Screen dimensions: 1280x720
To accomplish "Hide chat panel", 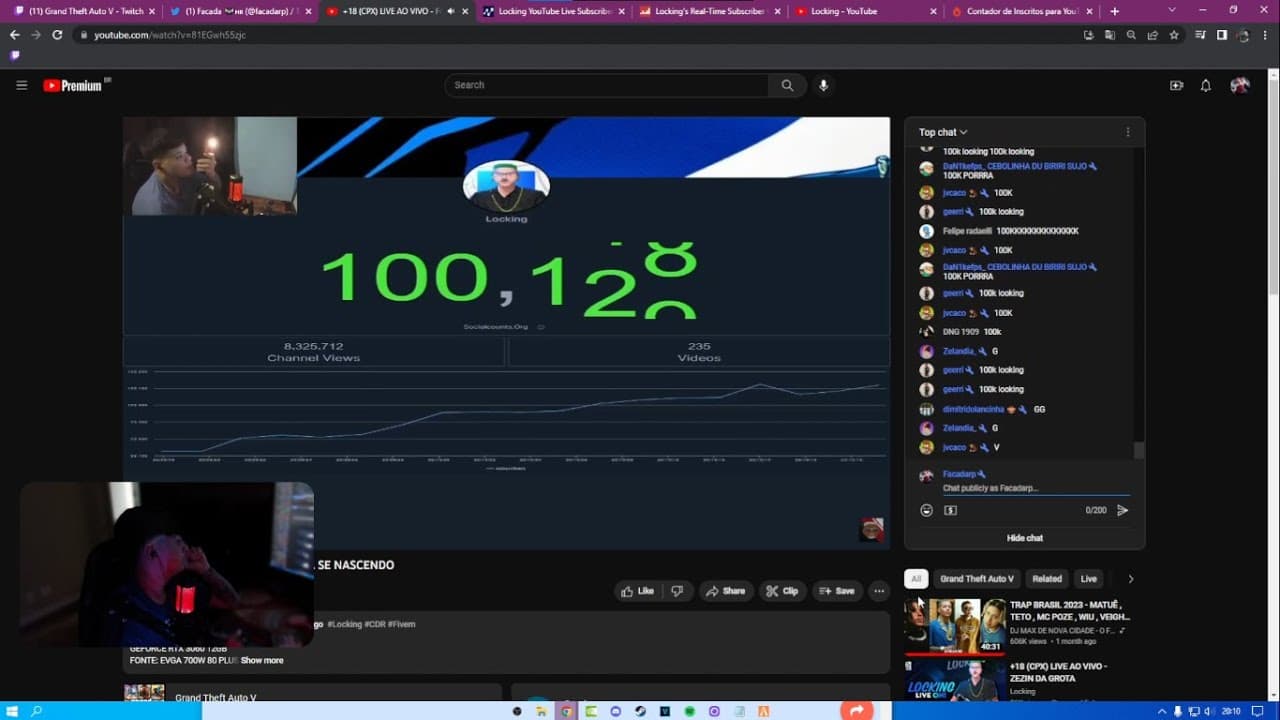I will point(1025,538).
